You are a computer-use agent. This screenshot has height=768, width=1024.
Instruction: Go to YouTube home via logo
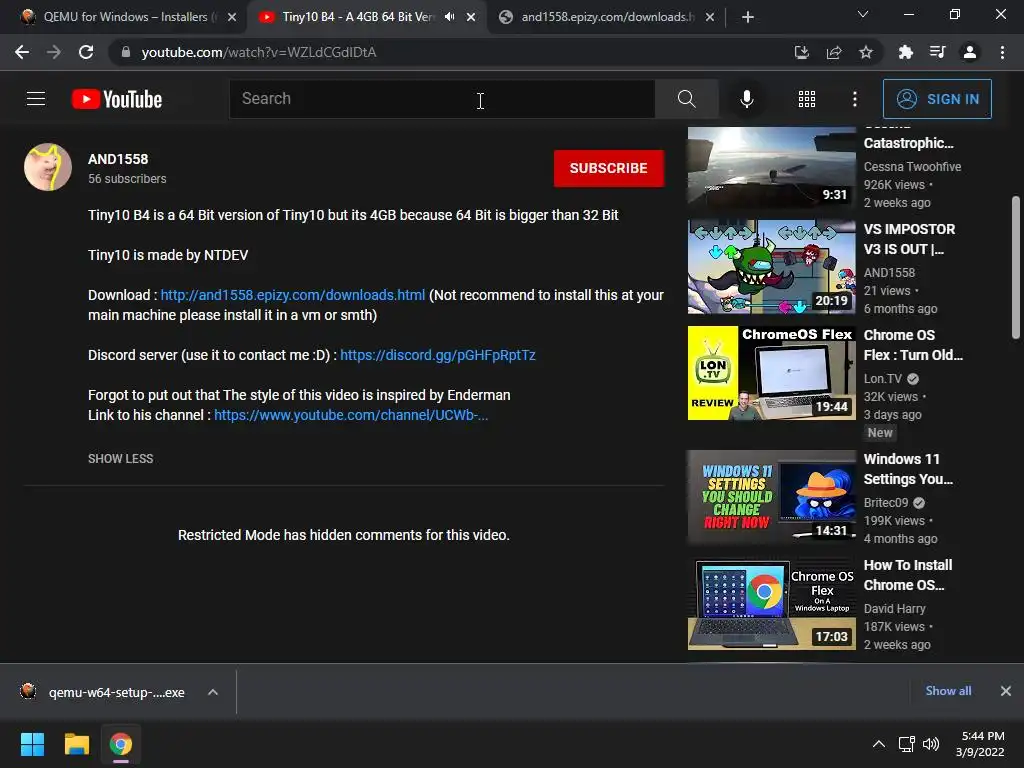coord(117,99)
